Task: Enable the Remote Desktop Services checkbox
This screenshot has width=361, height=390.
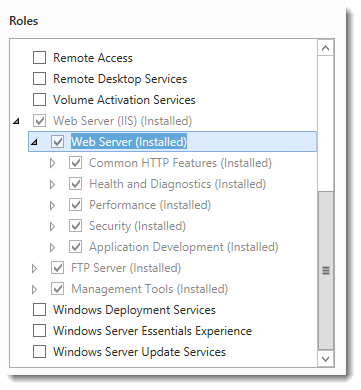Action: 39,79
